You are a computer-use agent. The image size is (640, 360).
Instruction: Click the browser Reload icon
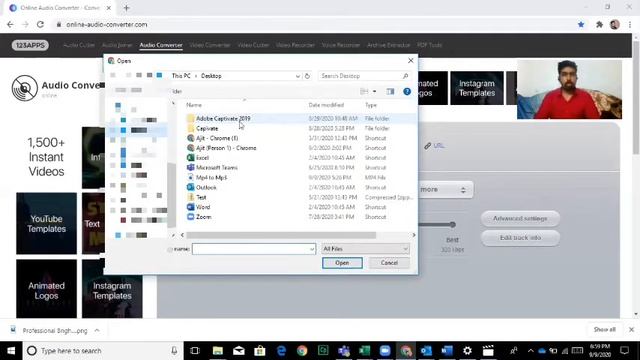(x=40, y=24)
